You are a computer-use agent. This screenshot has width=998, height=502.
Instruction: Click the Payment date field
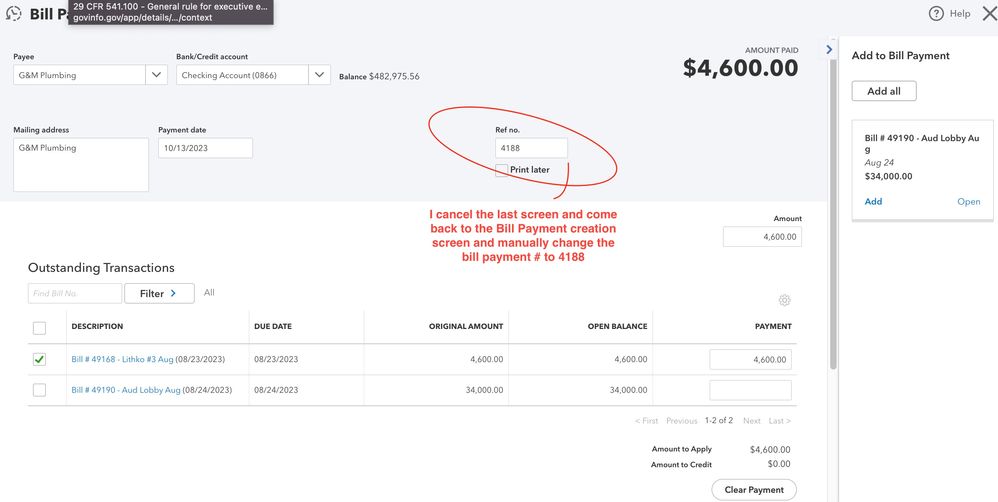click(205, 148)
